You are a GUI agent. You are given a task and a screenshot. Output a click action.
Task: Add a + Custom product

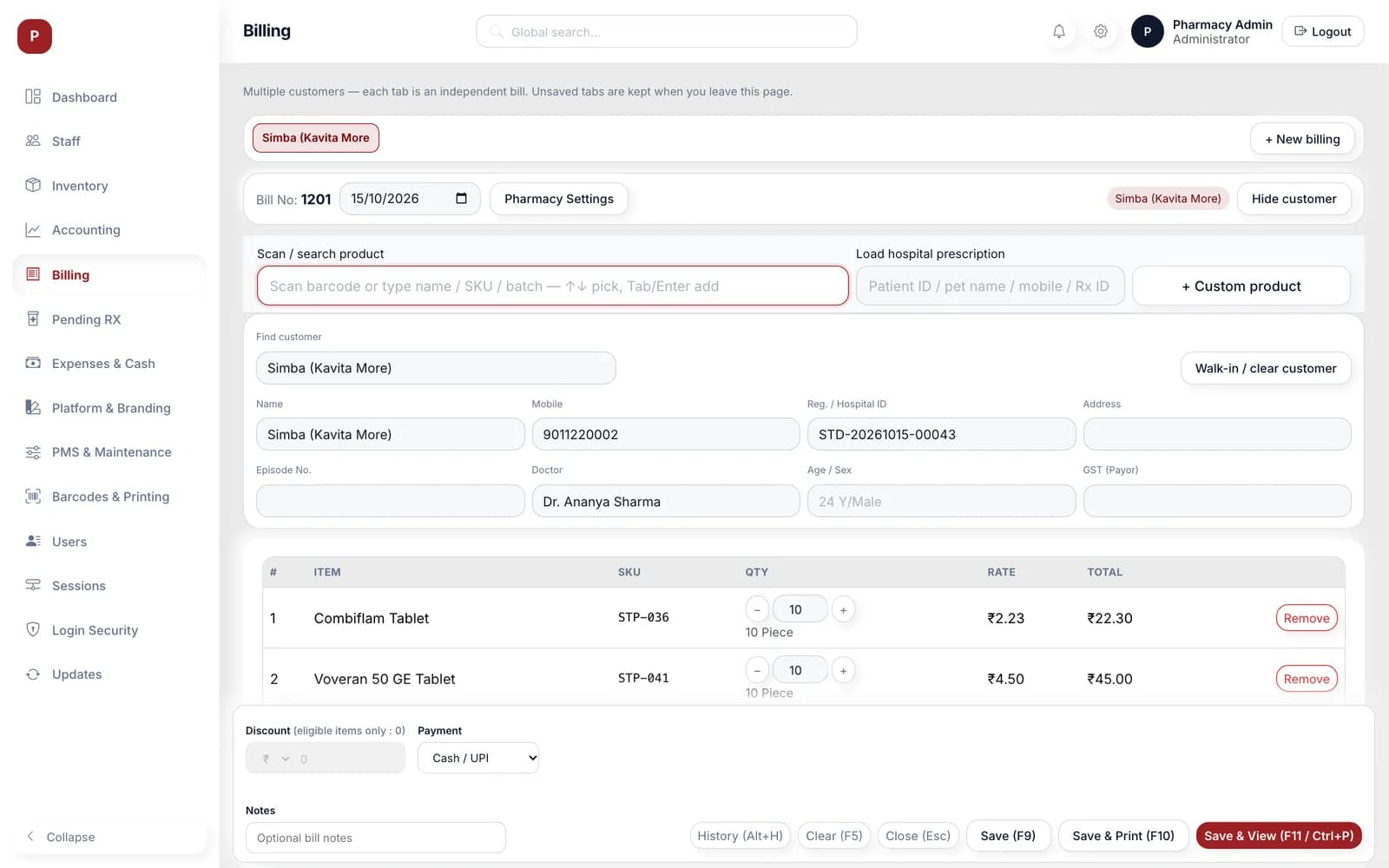(x=1241, y=286)
